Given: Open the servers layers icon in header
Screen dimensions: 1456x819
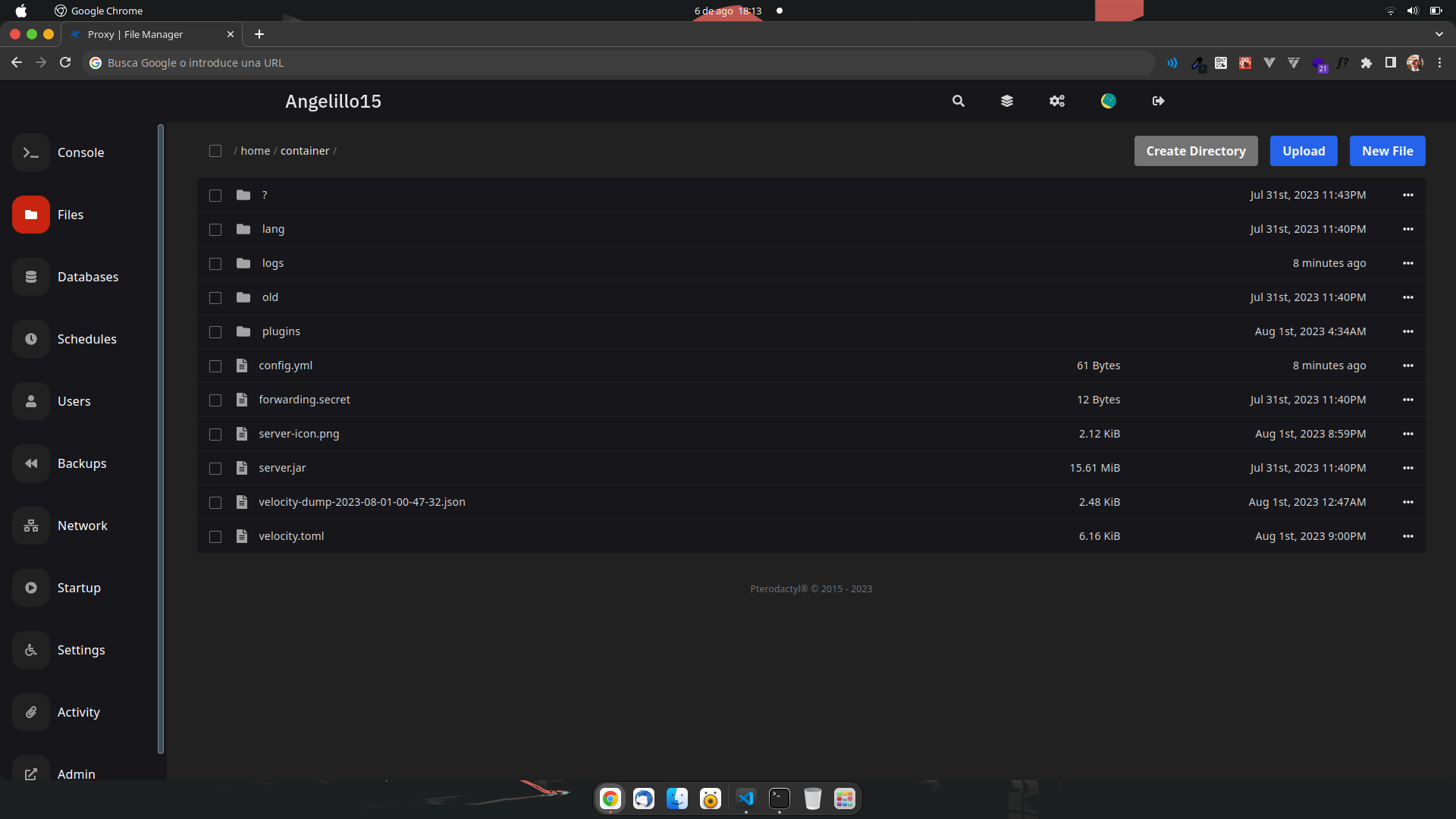Looking at the screenshot, I should 1007,101.
